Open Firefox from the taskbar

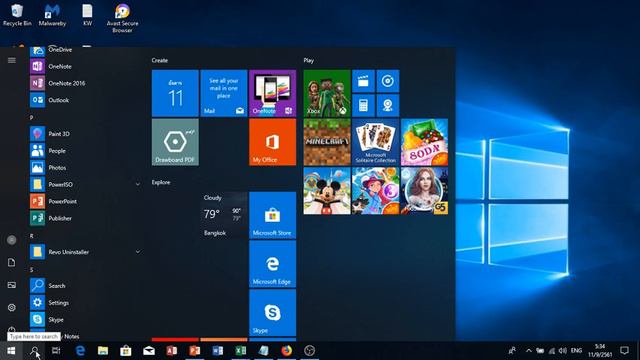pyautogui.click(x=287, y=351)
